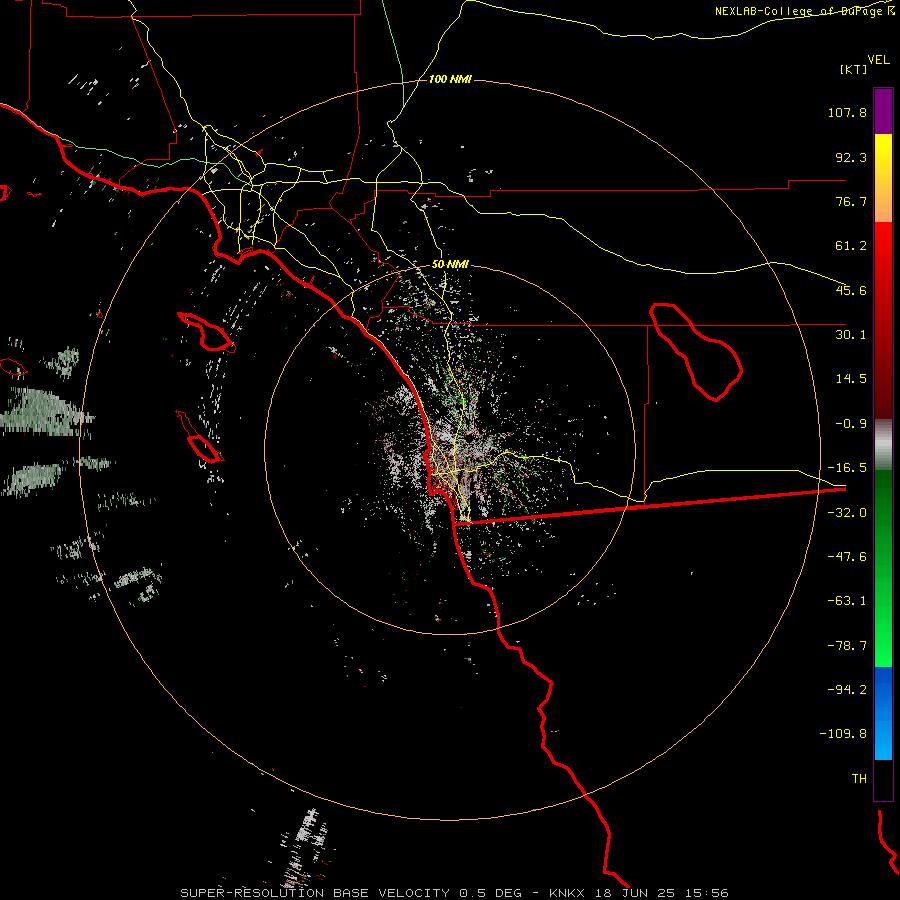Click the 61.2 velocity scale value
Viewport: 900px width, 900px height.
pyautogui.click(x=851, y=246)
